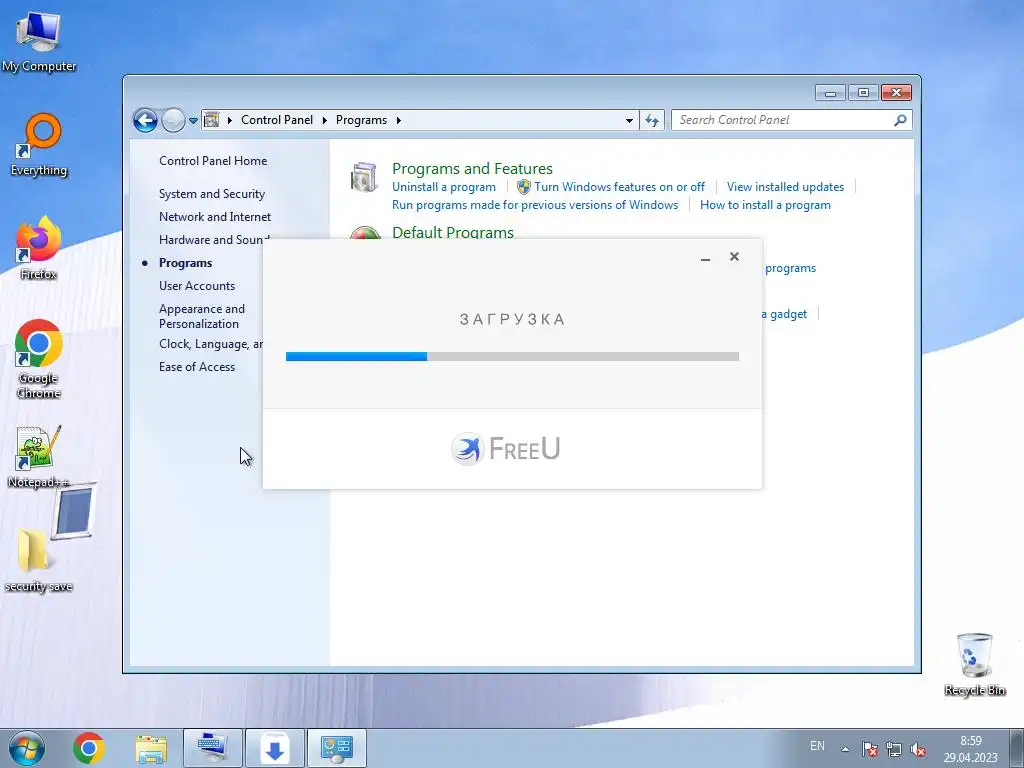Image resolution: width=1024 pixels, height=768 pixels.
Task: Click How to install a program
Action: [765, 205]
